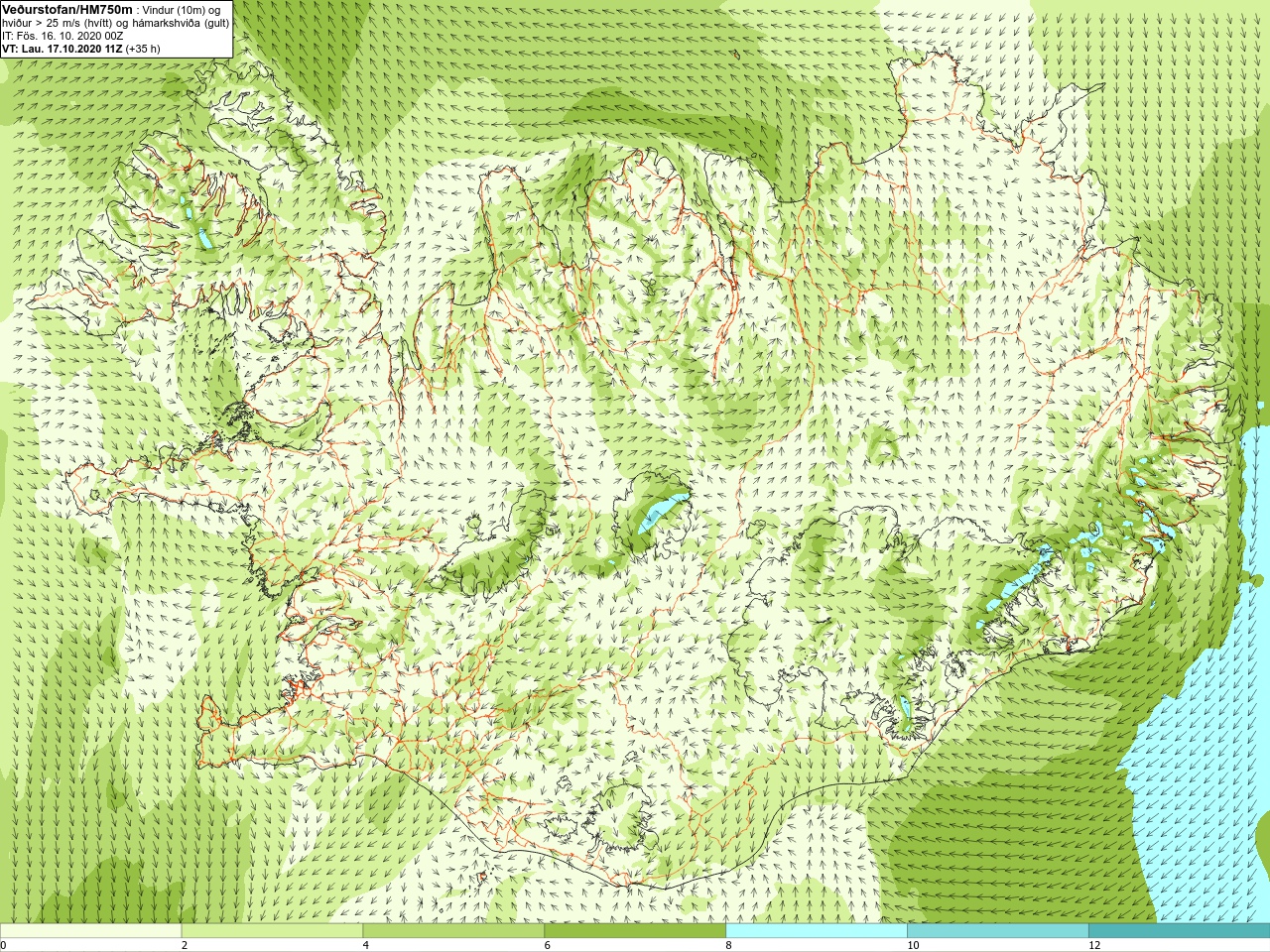Select the 10–12 m/s turquoise scale swatch
Viewport: 1270px width, 952px height.
click(998, 931)
